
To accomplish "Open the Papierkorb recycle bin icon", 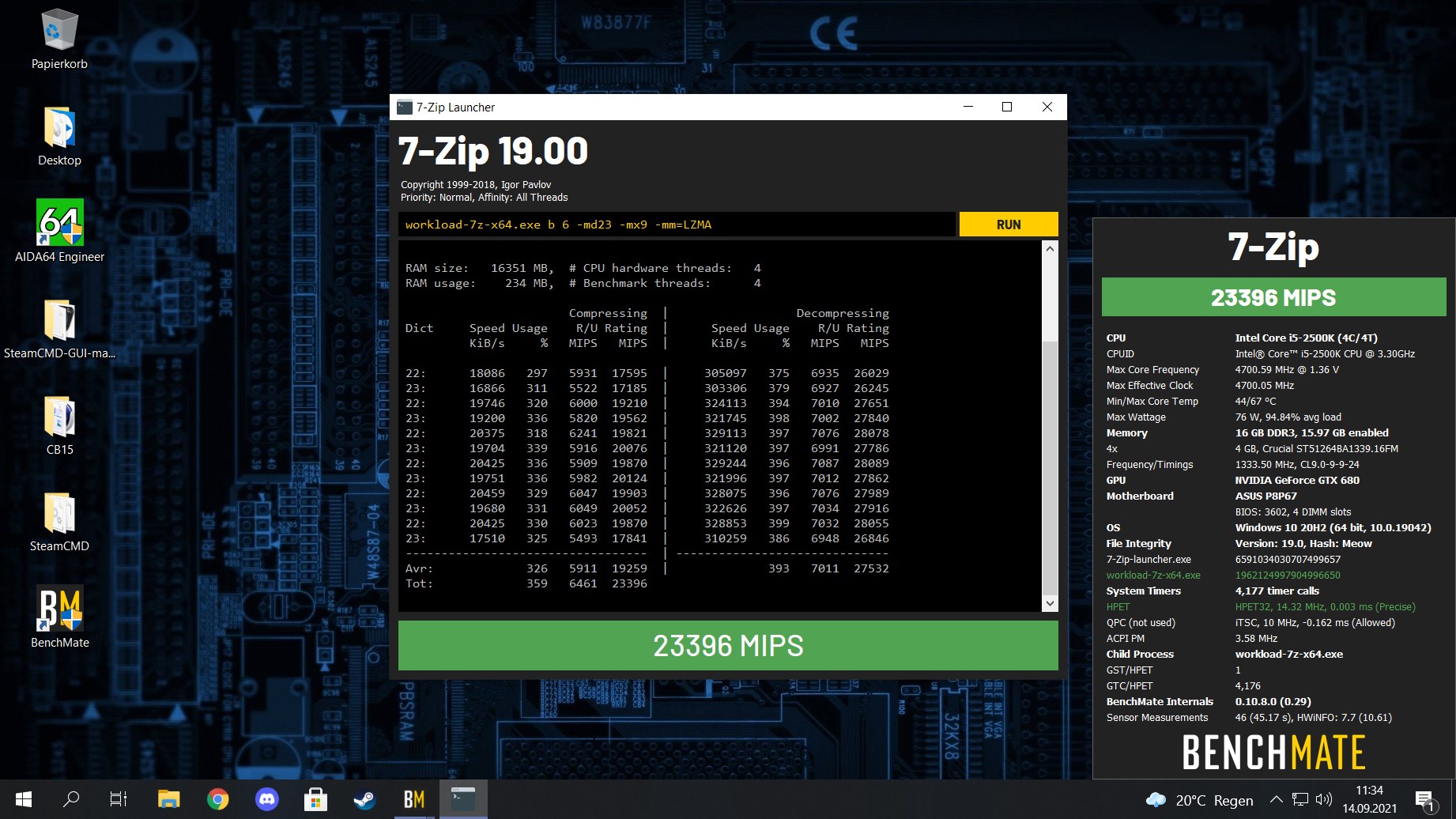I will tap(59, 40).
